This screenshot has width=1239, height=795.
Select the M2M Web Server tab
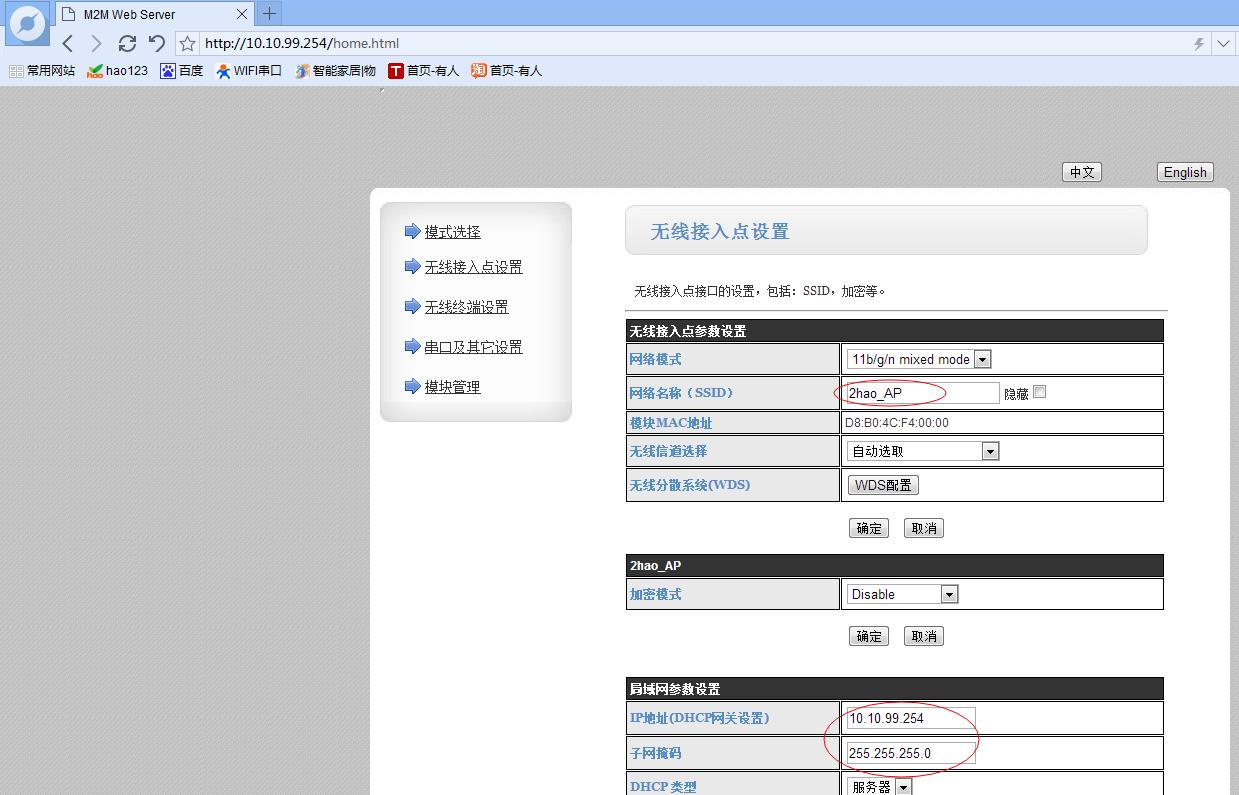[153, 14]
